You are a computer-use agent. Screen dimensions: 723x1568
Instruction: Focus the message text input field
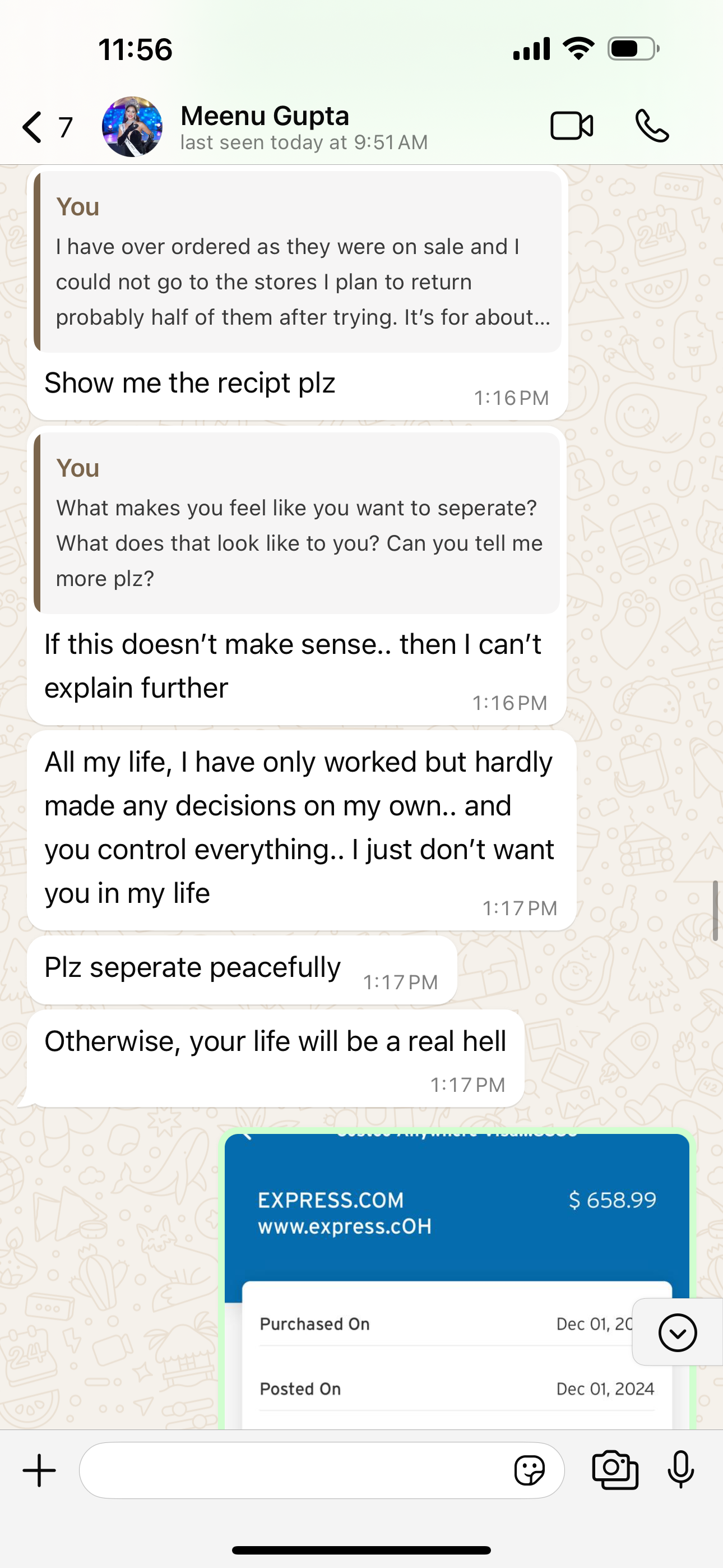pyautogui.click(x=292, y=1470)
